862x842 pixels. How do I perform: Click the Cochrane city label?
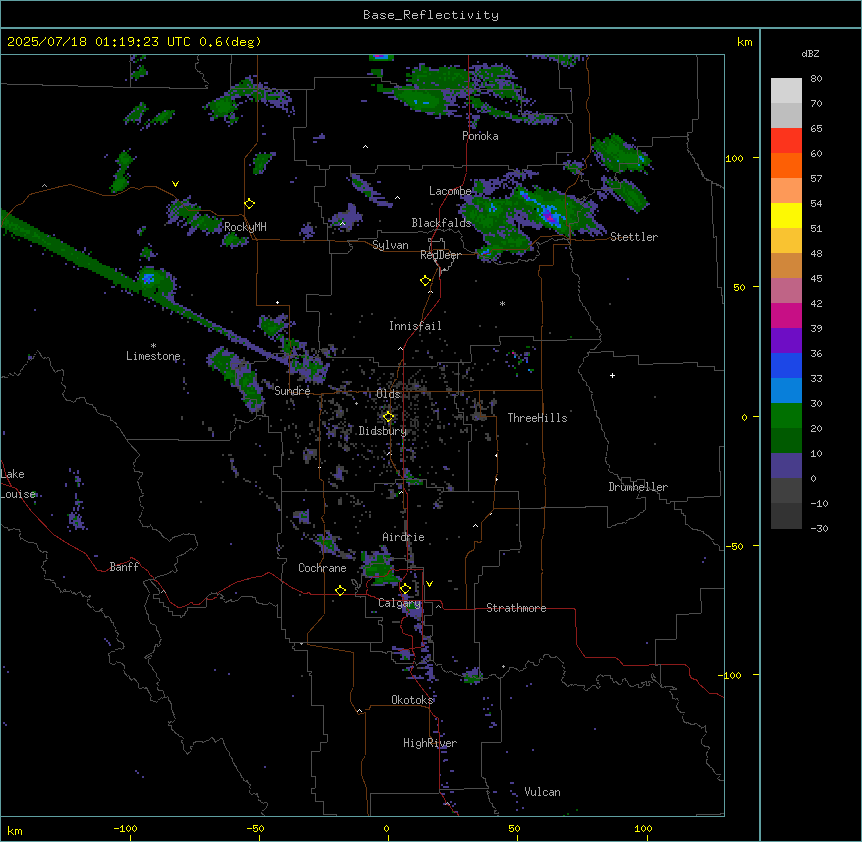point(322,568)
